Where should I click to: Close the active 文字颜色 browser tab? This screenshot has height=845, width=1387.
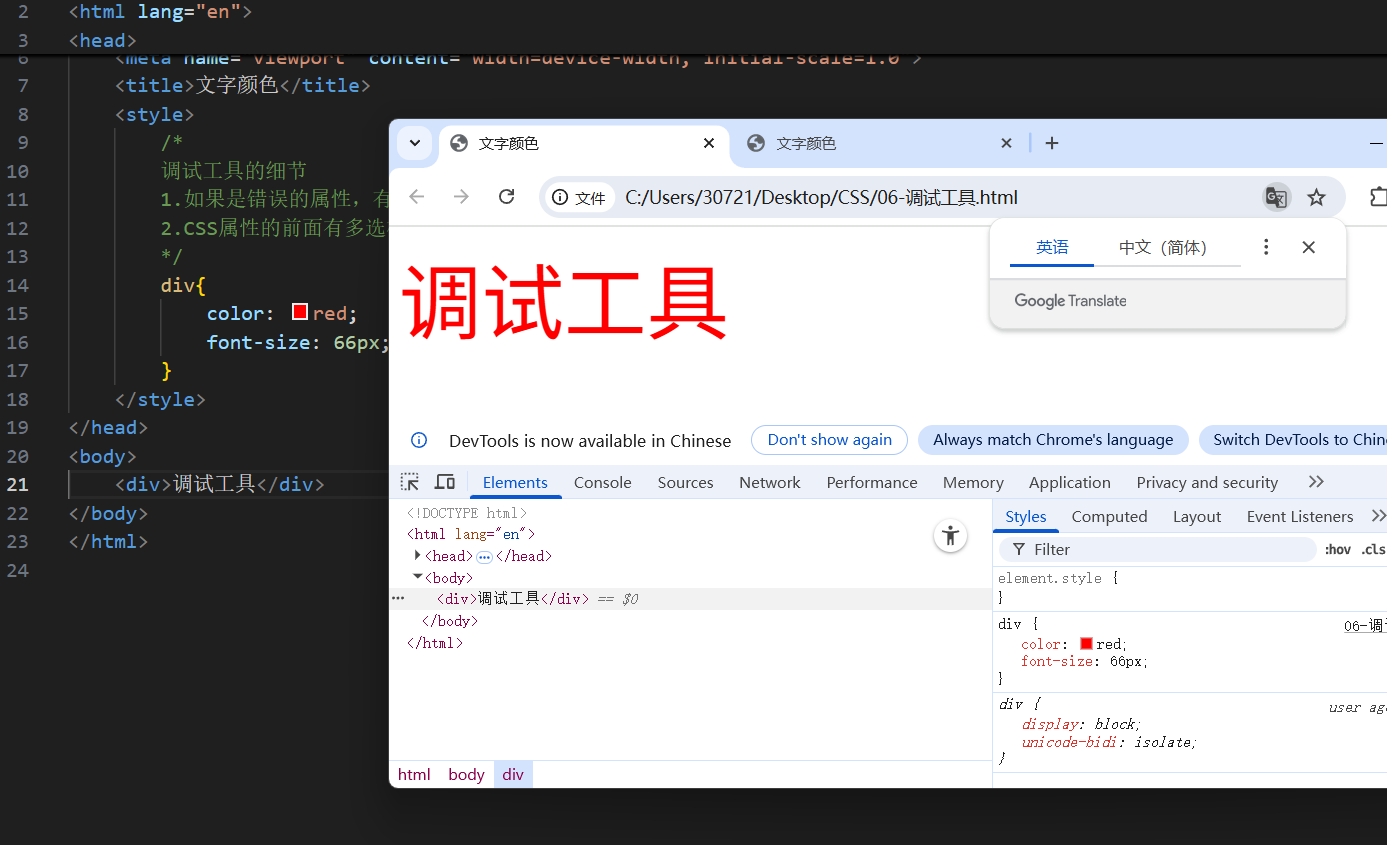pyautogui.click(x=709, y=143)
